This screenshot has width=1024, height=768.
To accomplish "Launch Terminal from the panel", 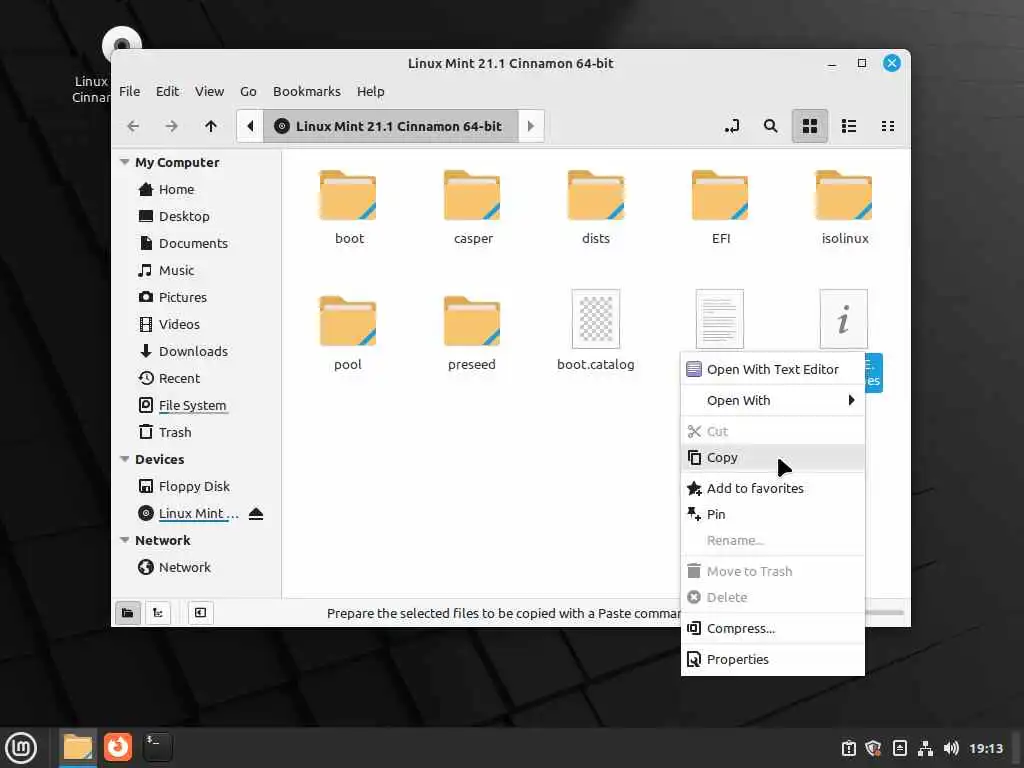I will [157, 747].
